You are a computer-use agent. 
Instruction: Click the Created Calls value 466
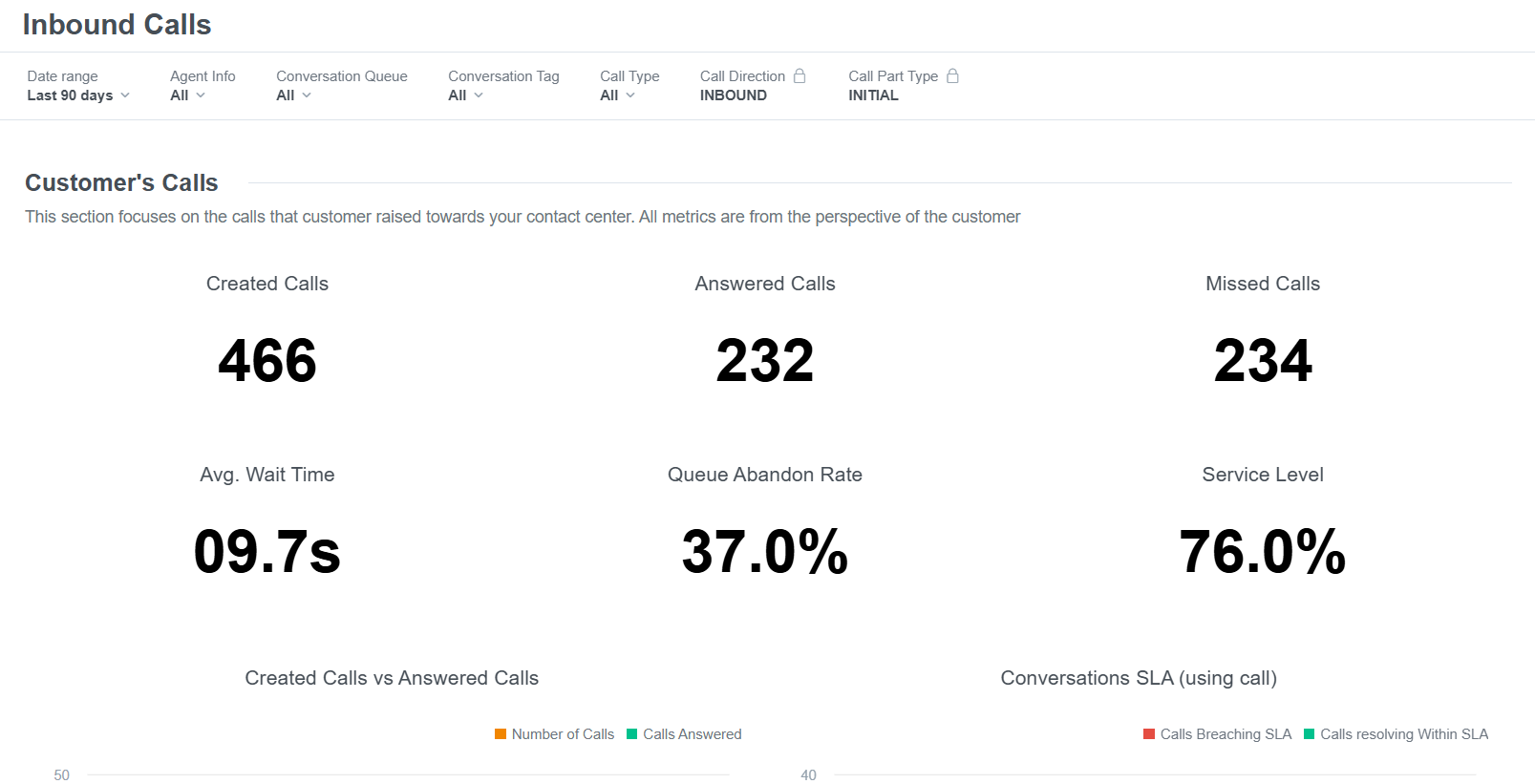(x=267, y=361)
